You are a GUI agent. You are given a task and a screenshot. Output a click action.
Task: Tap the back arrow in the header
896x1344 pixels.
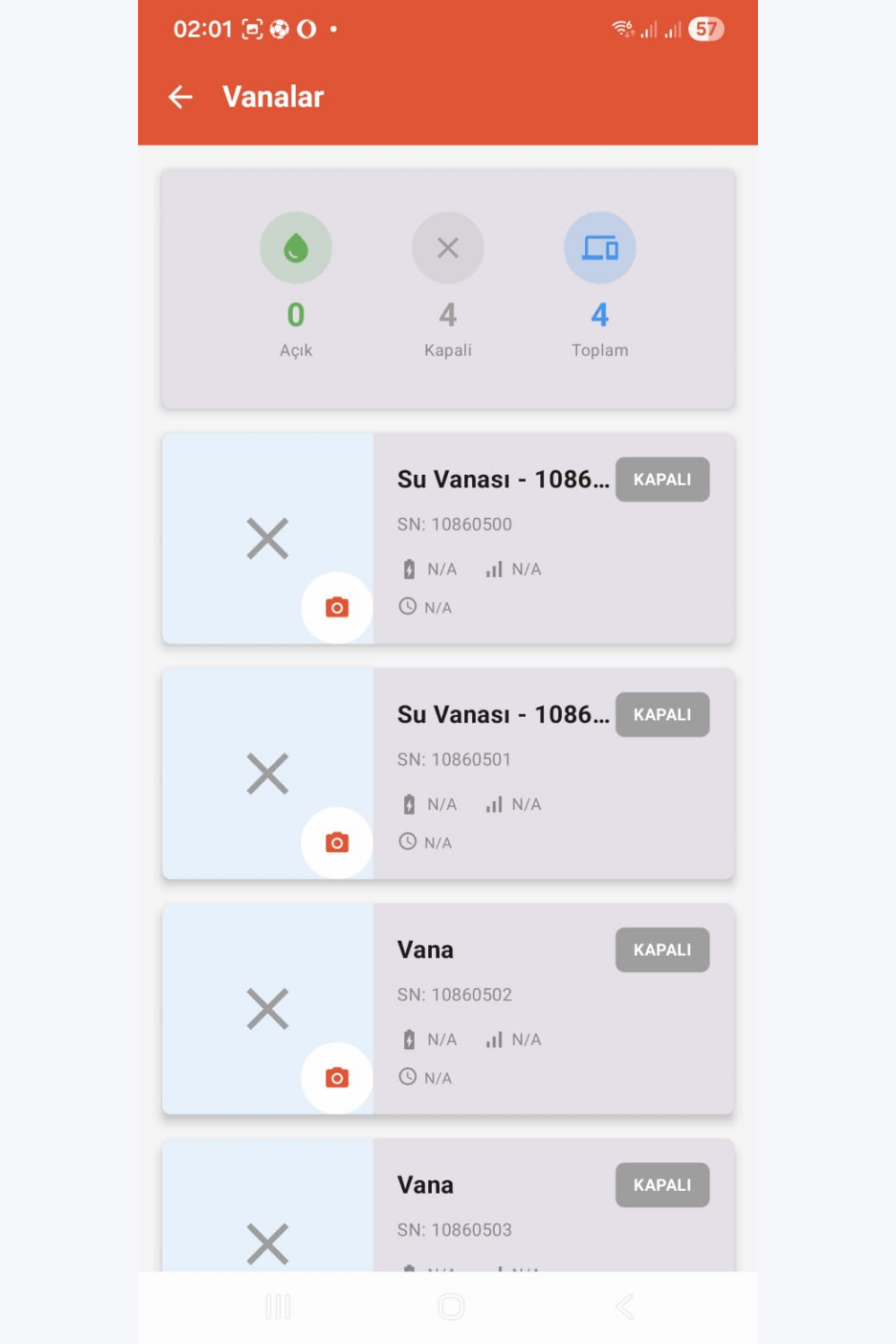point(180,97)
